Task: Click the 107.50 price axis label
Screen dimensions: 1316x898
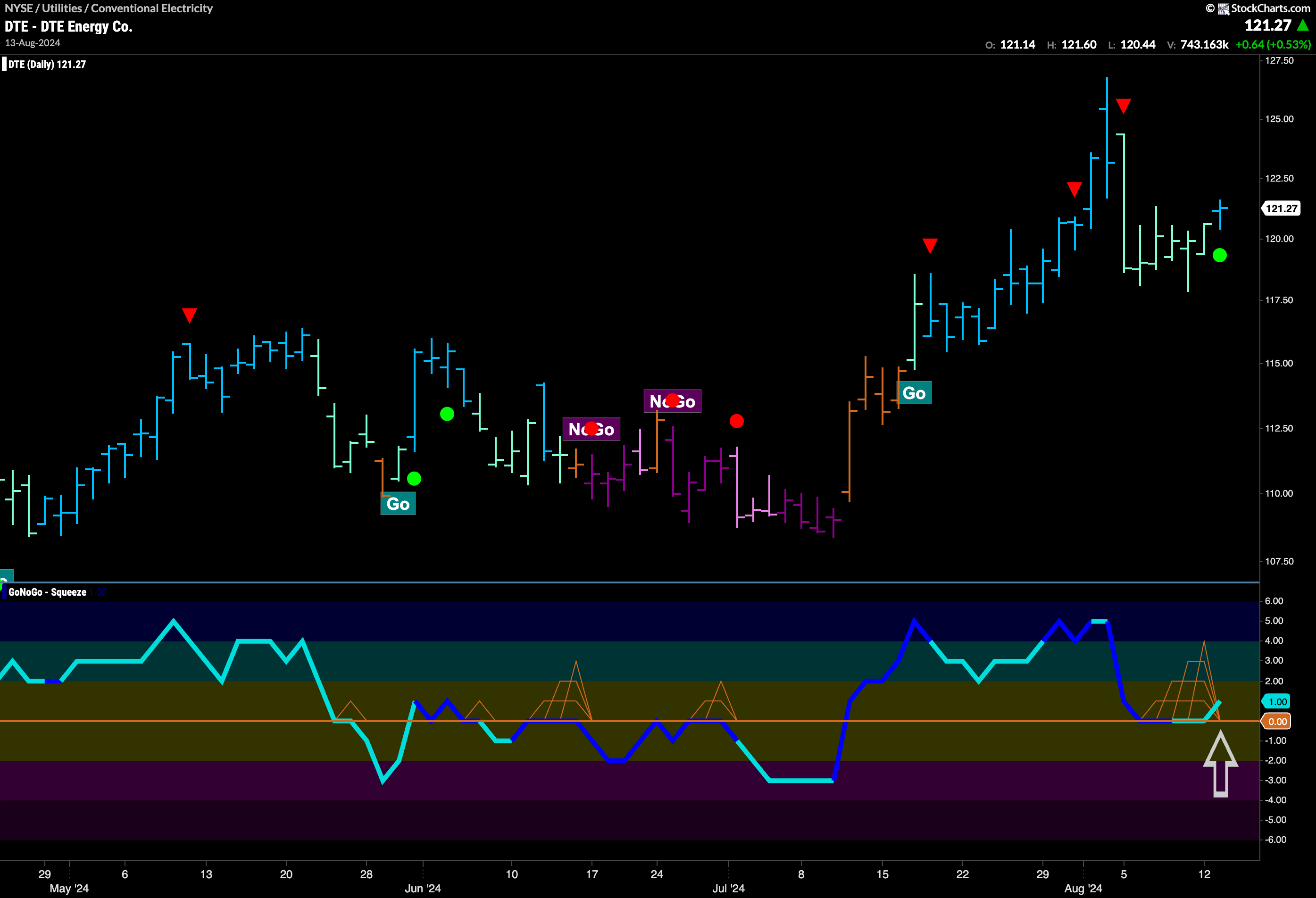Action: pyautogui.click(x=1280, y=562)
